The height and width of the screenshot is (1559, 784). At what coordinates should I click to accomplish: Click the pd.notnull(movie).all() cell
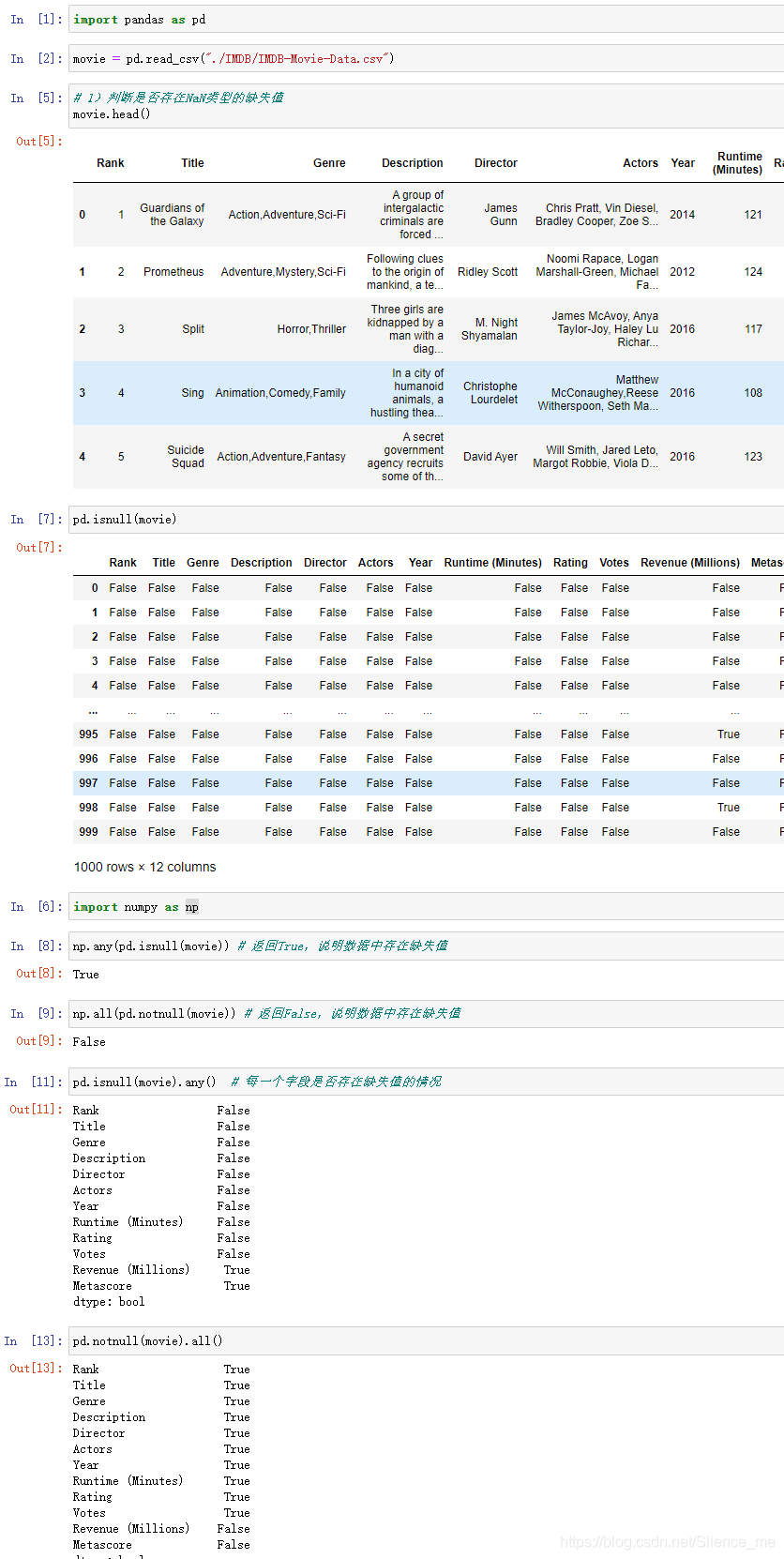(x=427, y=1341)
